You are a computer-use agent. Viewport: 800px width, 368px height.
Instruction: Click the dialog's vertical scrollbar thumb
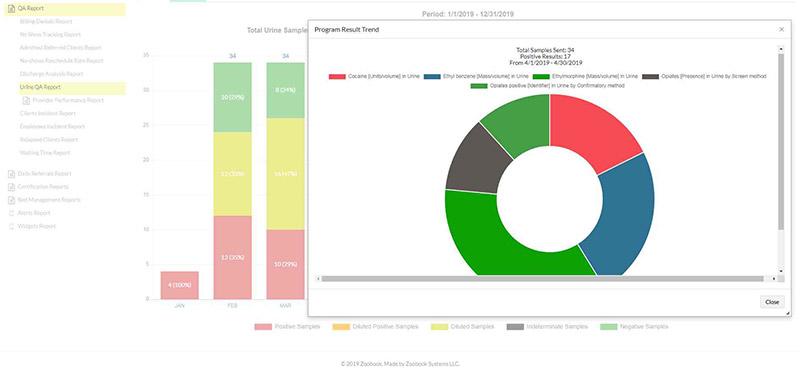781,141
